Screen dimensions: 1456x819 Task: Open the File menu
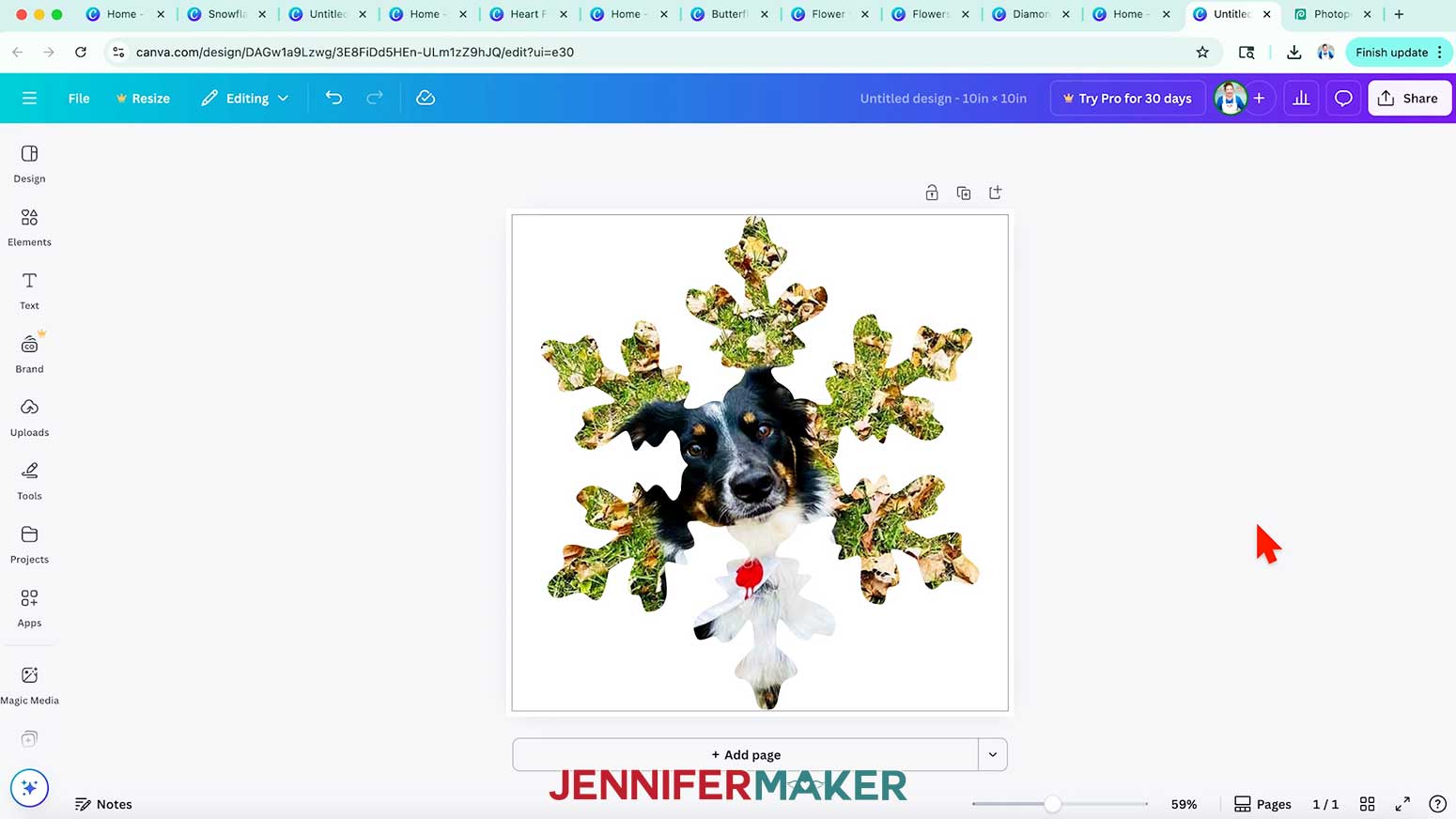pyautogui.click(x=79, y=98)
